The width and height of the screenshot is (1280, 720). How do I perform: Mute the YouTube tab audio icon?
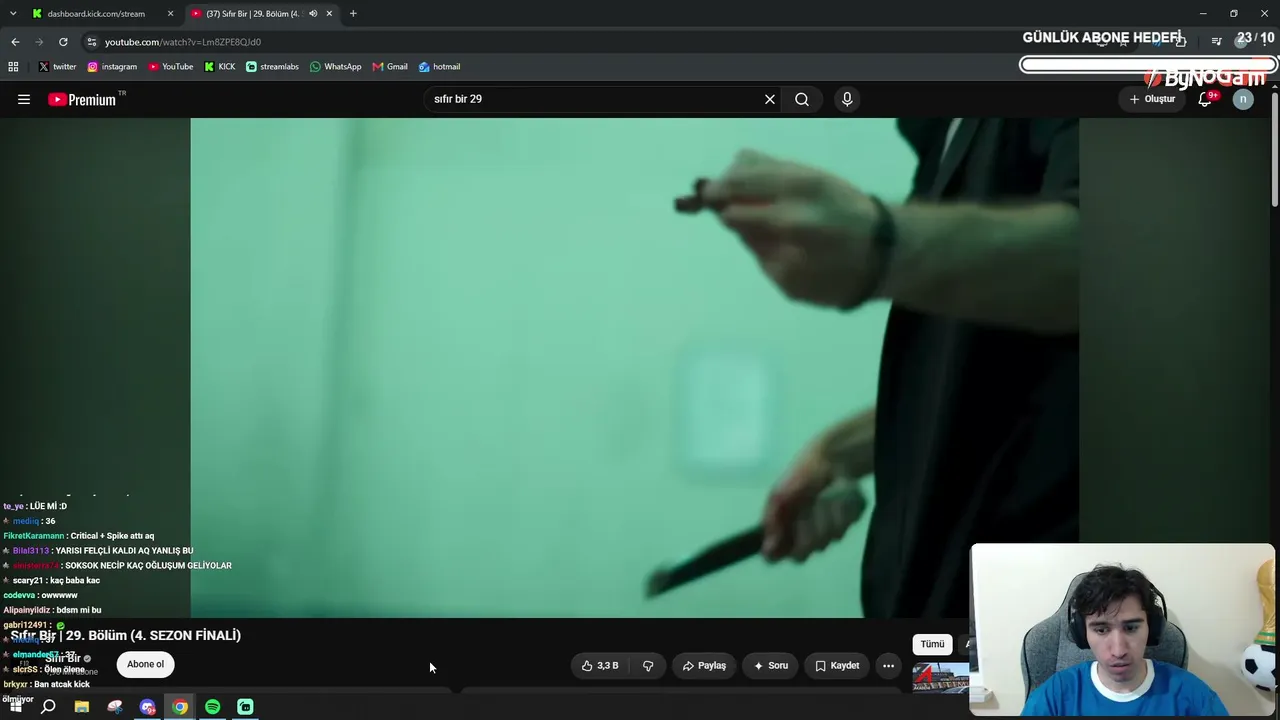point(313,14)
